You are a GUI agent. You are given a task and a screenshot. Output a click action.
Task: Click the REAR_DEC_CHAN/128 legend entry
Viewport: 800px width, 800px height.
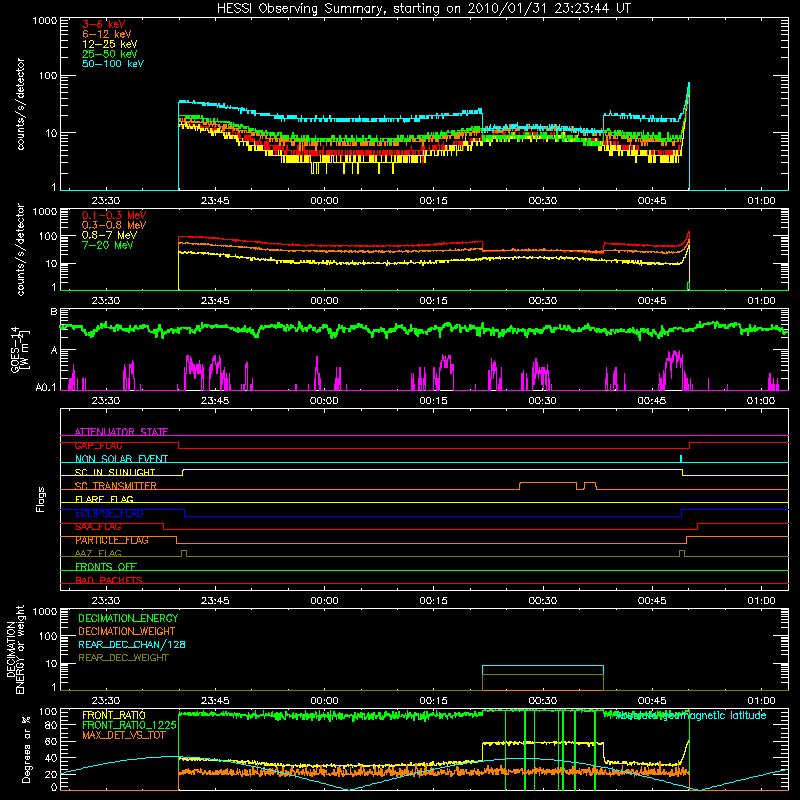click(132, 644)
